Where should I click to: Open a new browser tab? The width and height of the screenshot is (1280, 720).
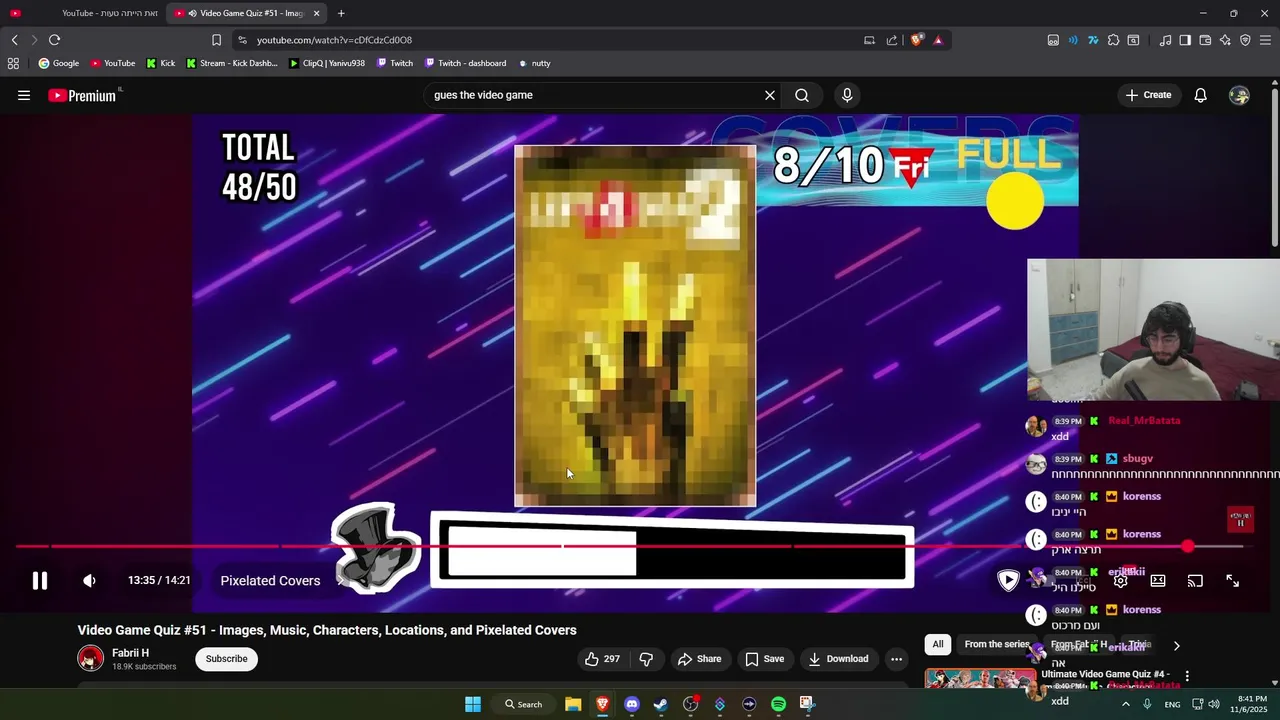point(341,13)
